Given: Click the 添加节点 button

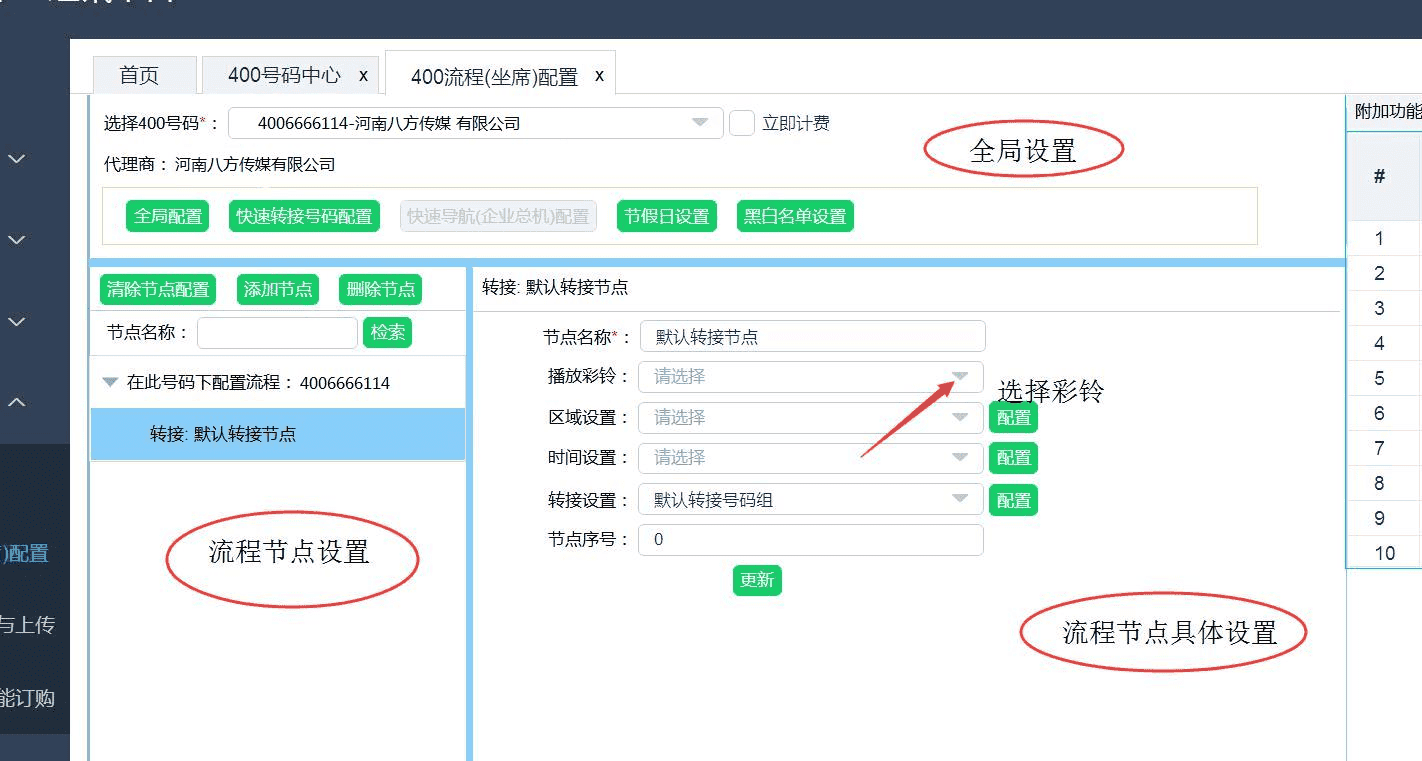Looking at the screenshot, I should coord(278,290).
